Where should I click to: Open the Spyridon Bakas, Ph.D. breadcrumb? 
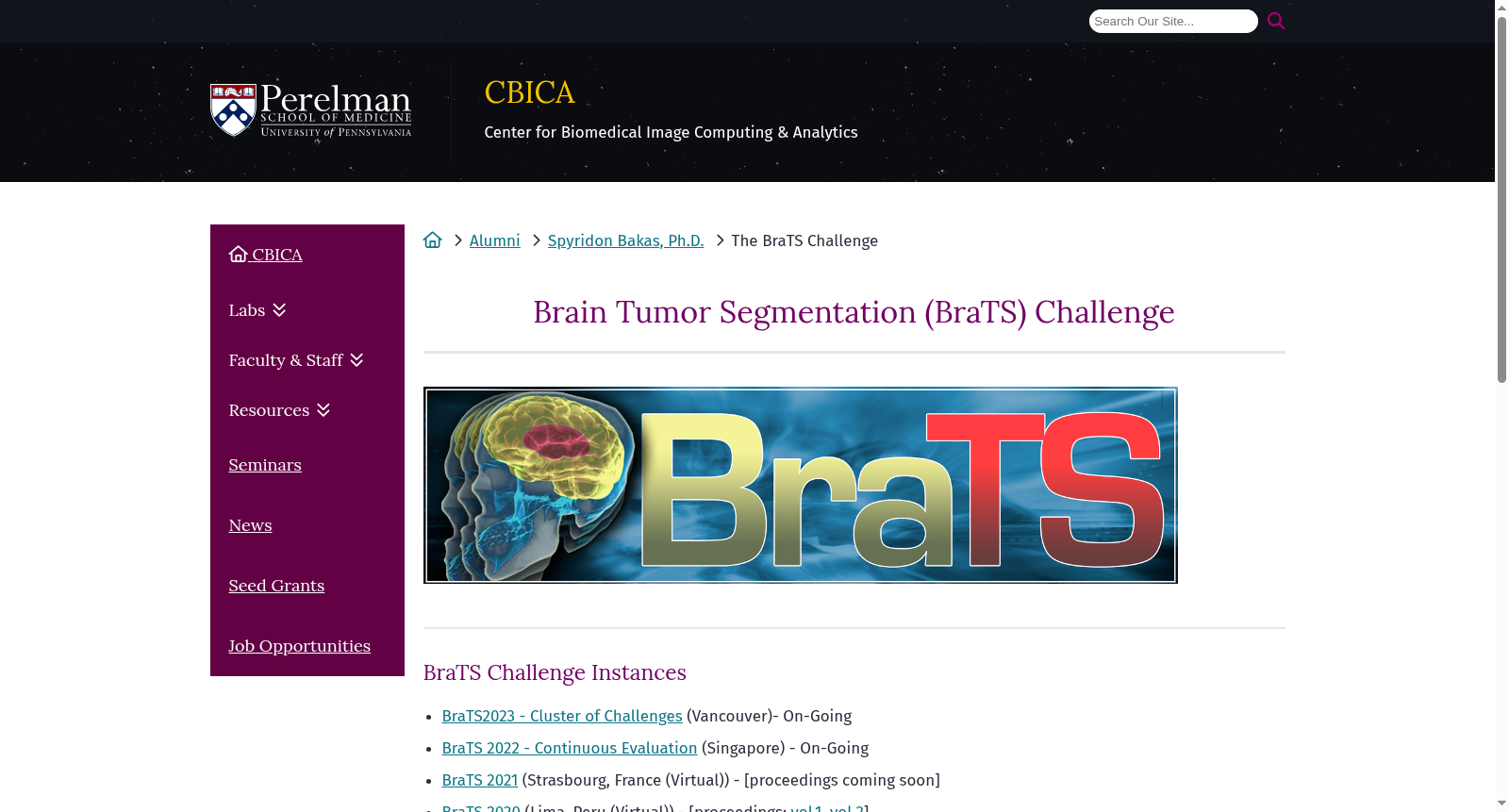tap(626, 240)
